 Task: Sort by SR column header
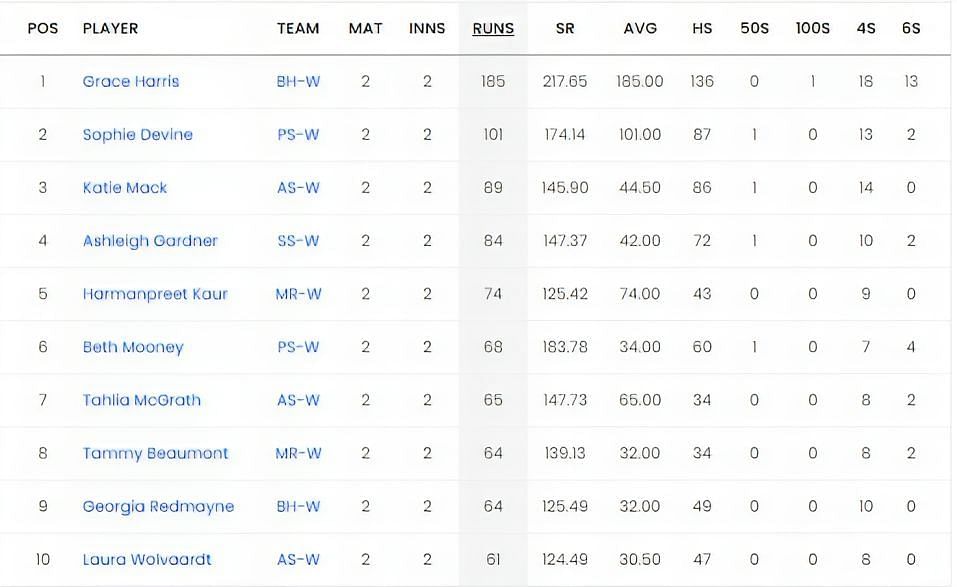[565, 29]
